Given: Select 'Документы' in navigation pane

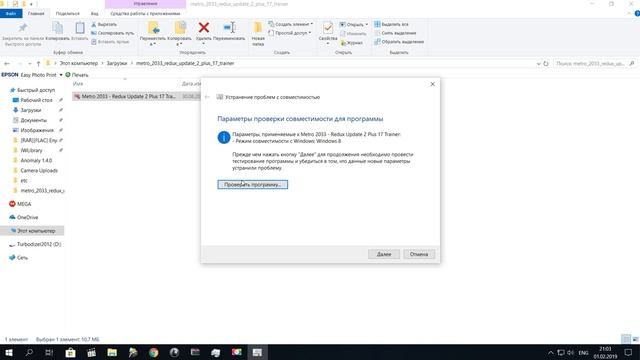Looking at the screenshot, I should click(x=33, y=120).
